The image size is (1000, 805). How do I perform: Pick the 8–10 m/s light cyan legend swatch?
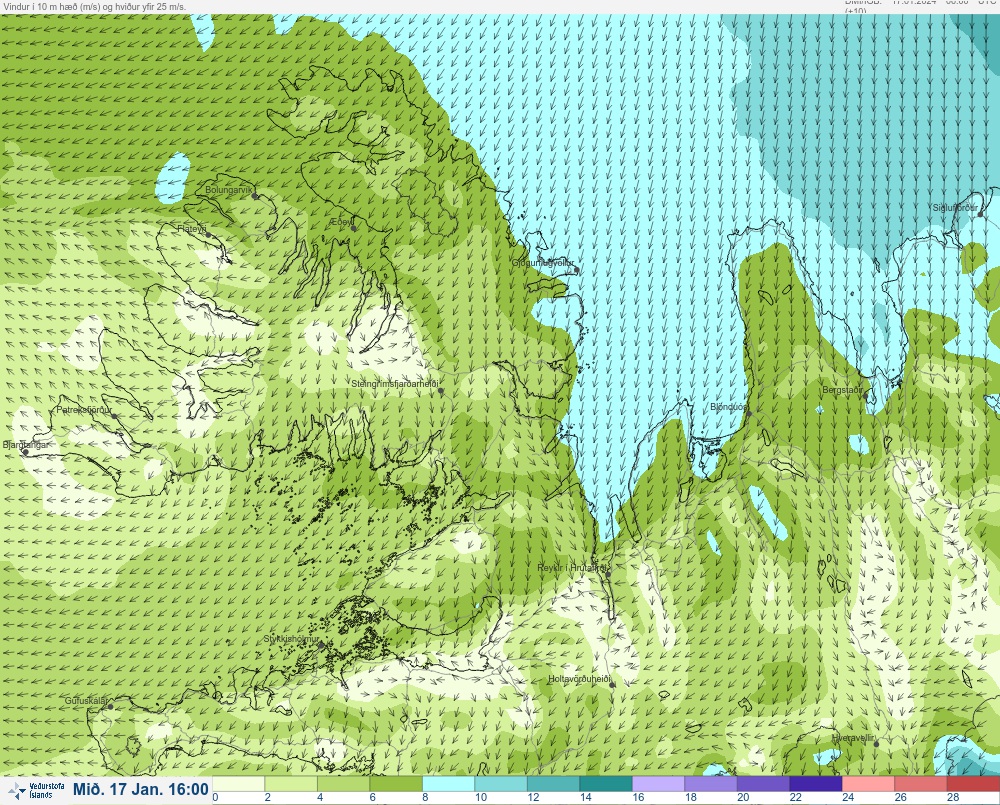(x=448, y=783)
